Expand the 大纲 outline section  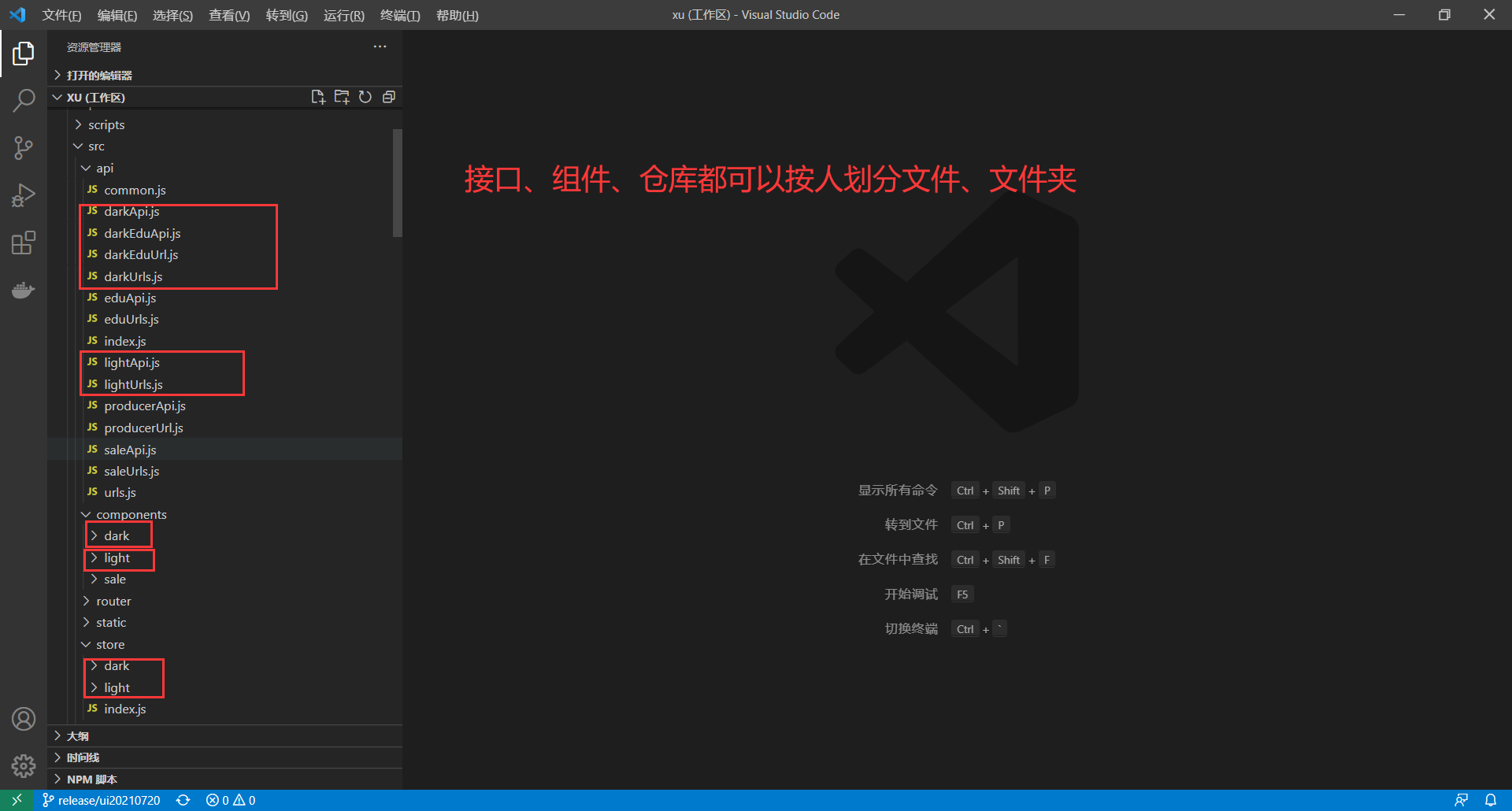tap(224, 735)
